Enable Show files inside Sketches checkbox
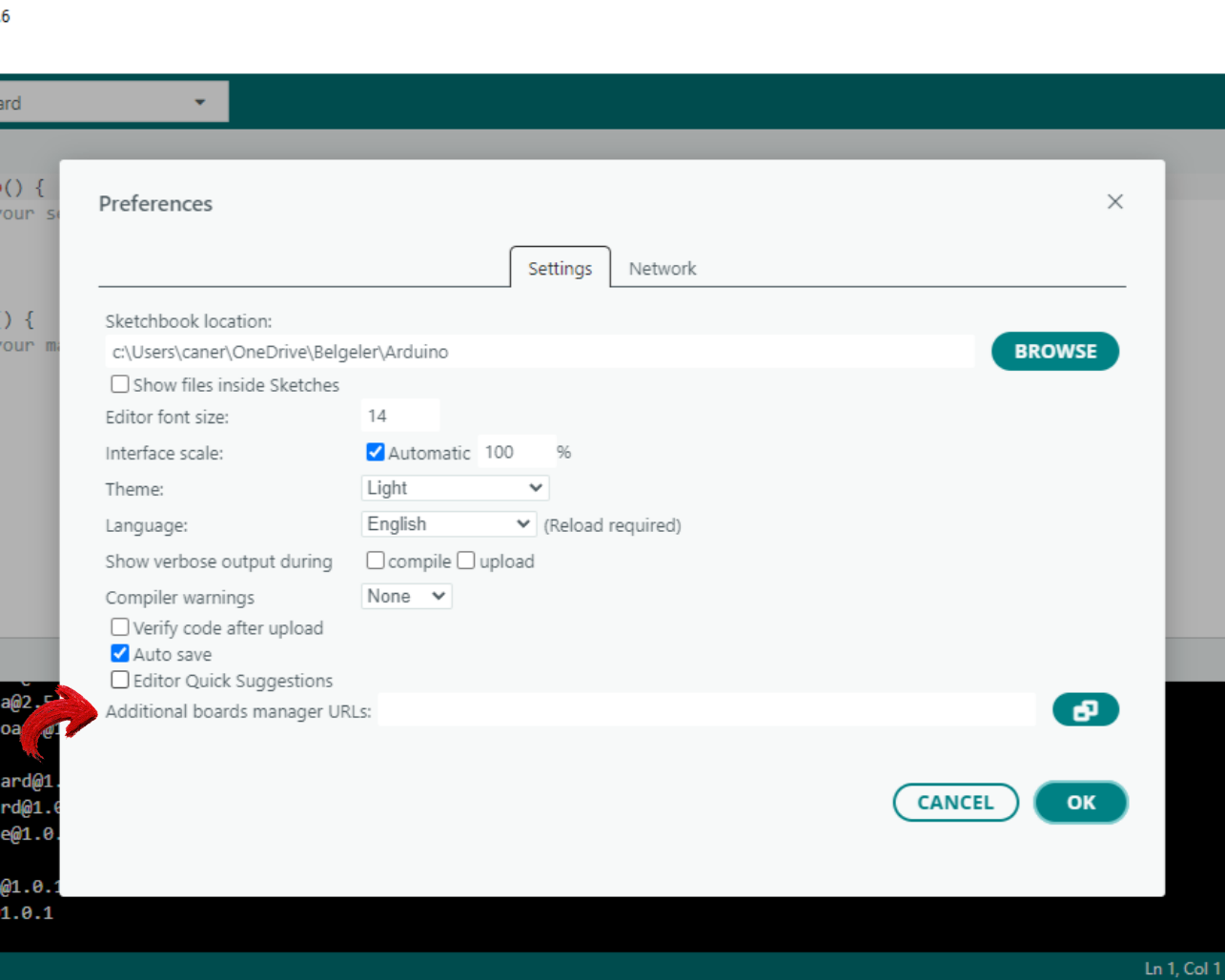 (120, 384)
